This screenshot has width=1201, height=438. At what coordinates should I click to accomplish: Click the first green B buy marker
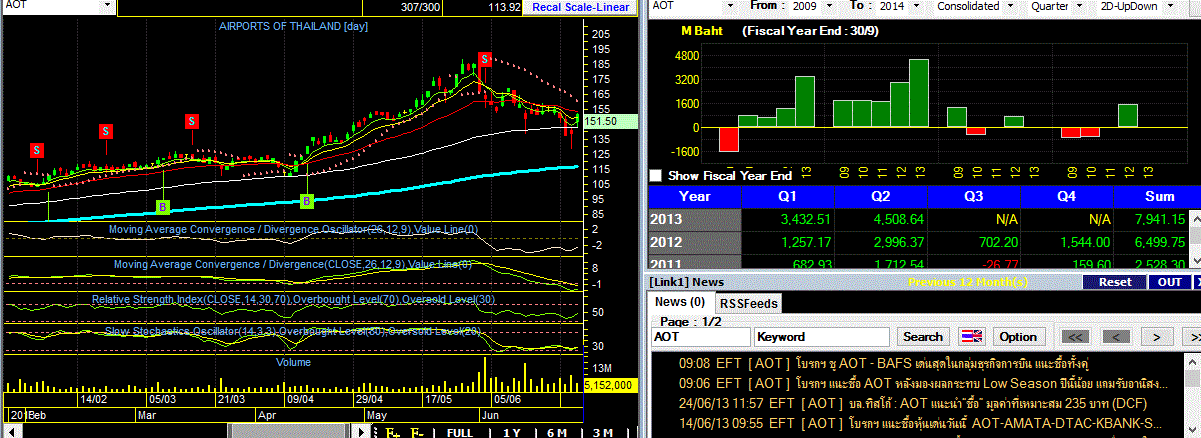pos(162,207)
